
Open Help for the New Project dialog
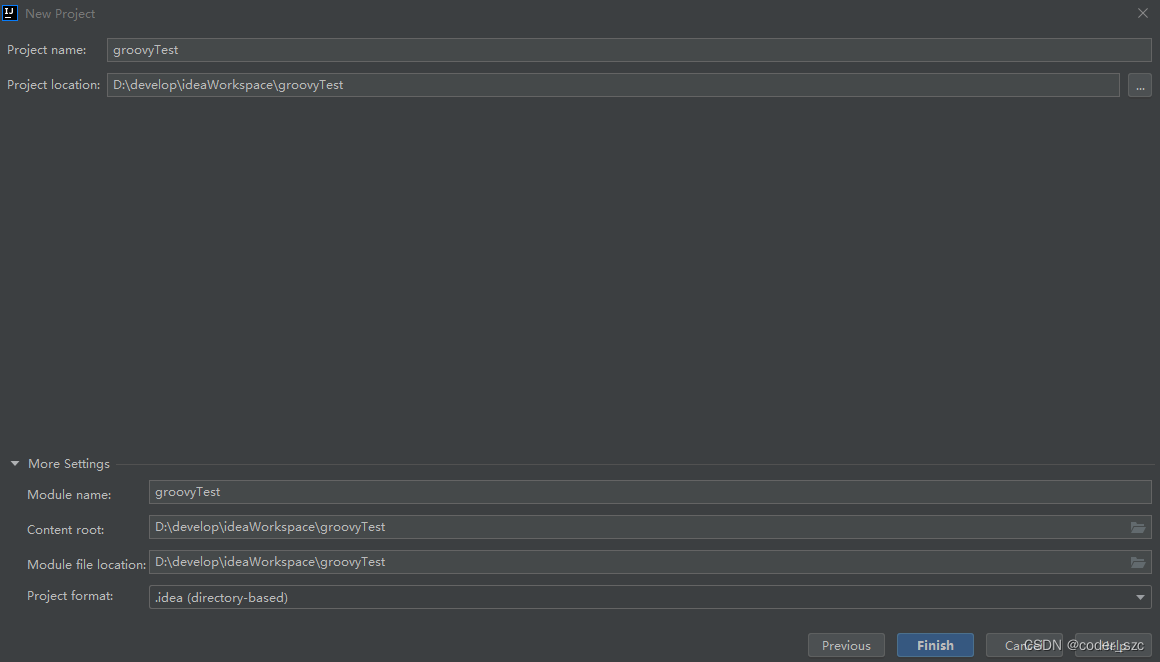(1113, 645)
